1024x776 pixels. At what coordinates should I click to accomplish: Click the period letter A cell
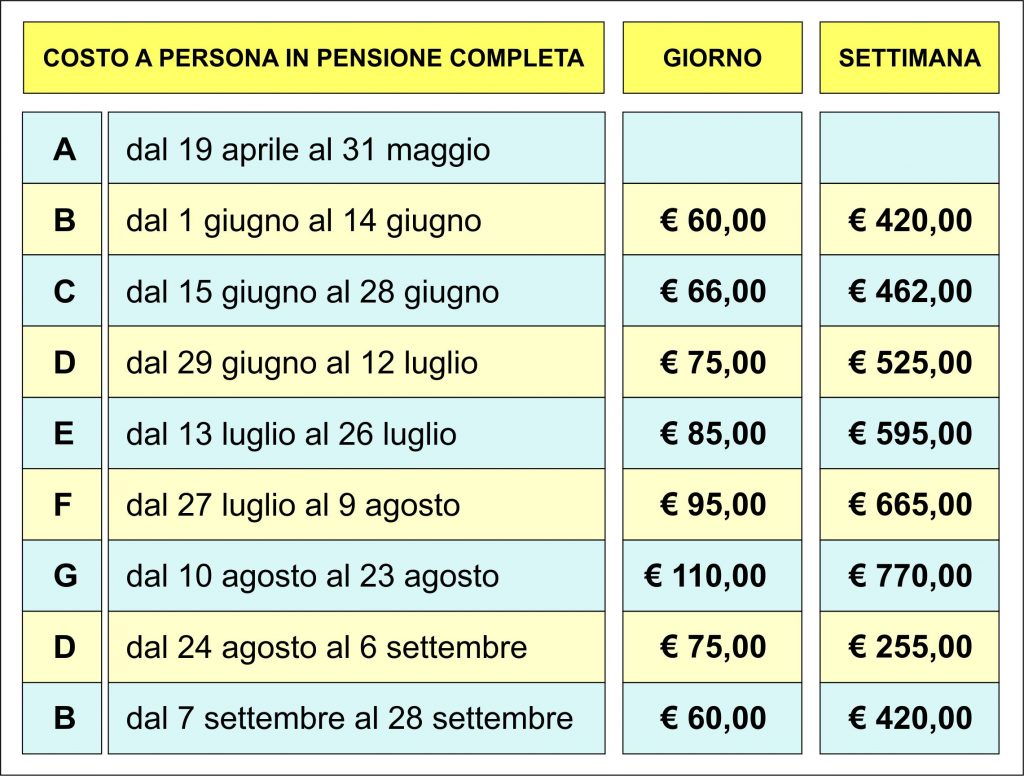click(62, 148)
